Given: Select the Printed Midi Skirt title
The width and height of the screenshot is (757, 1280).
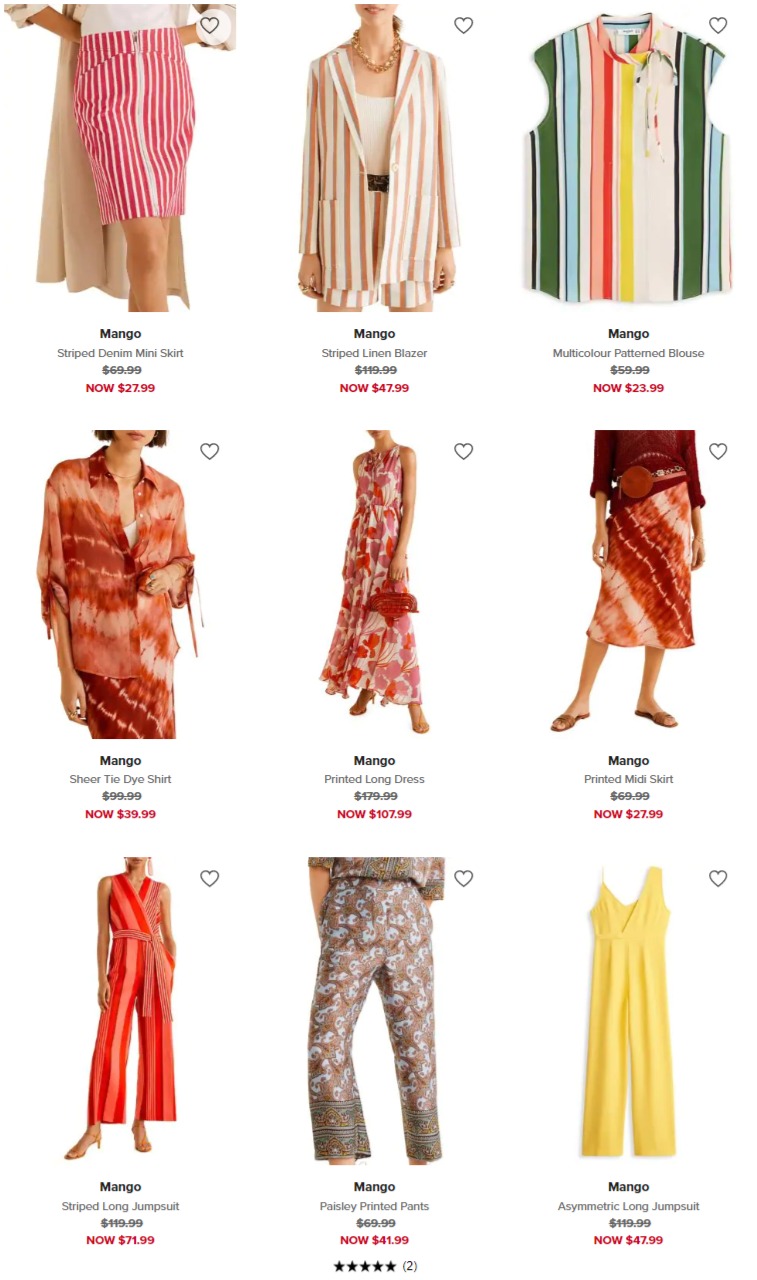Looking at the screenshot, I should (x=628, y=779).
